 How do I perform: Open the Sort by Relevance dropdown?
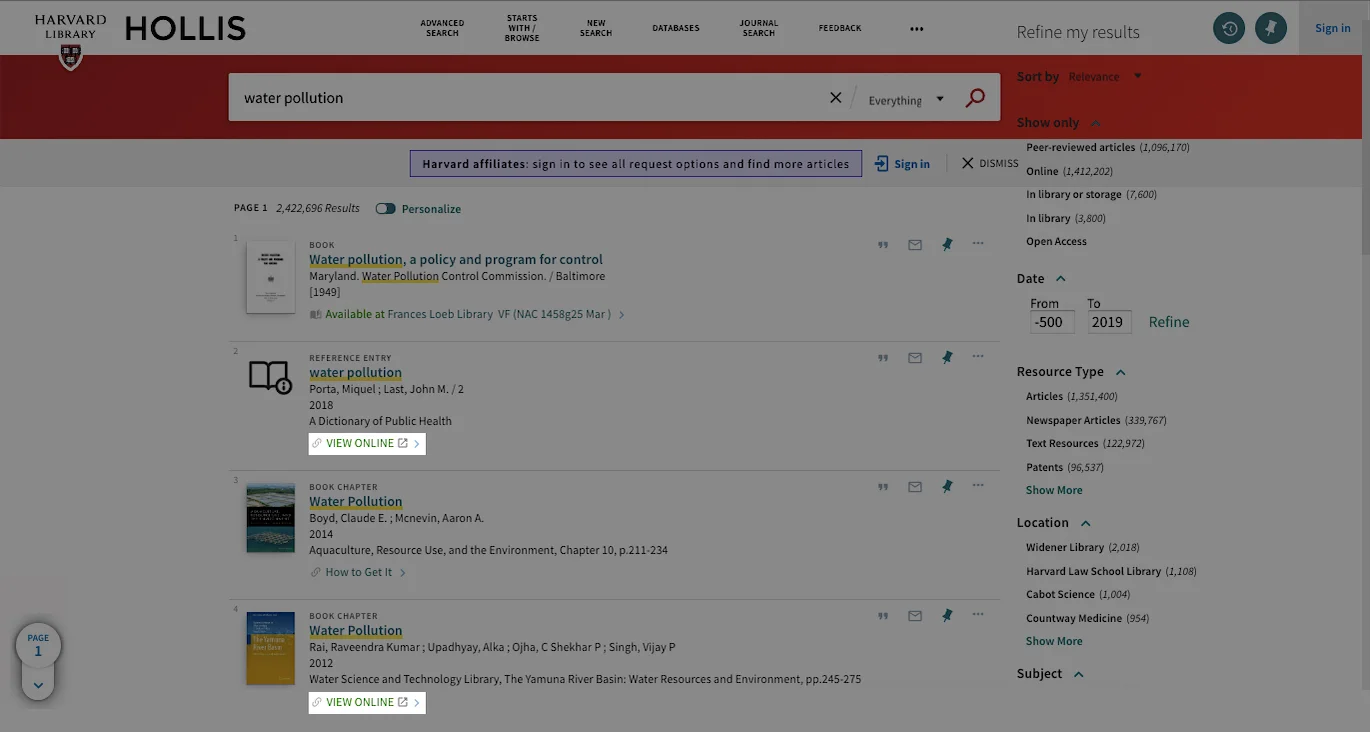[x=1104, y=77]
